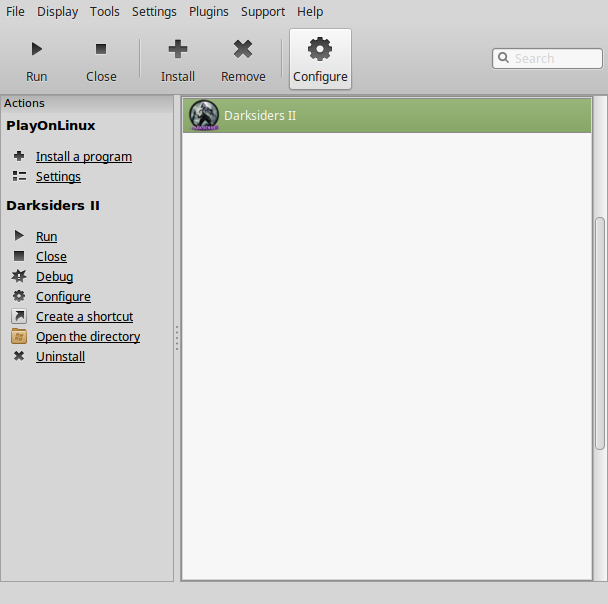Click the magnifier icon in the Search box
Viewport: 608px width, 604px height.
503,58
